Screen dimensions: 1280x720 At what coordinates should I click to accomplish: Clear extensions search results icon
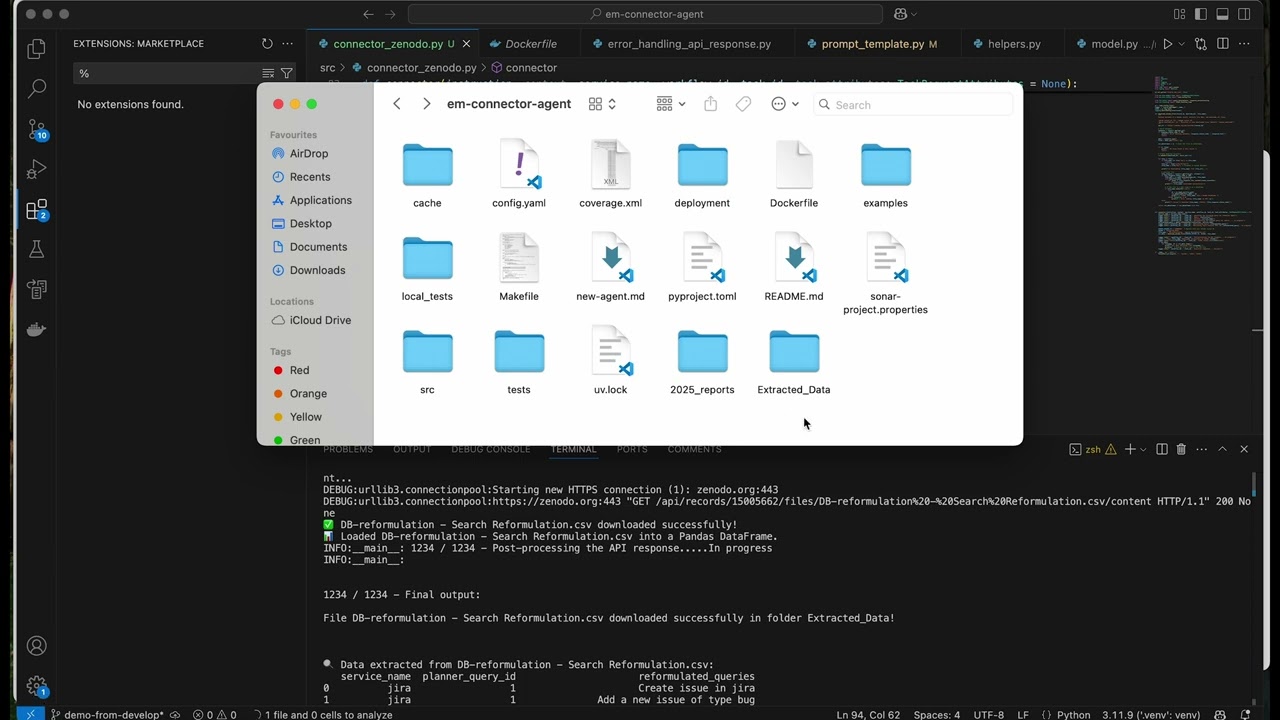pyautogui.click(x=268, y=73)
